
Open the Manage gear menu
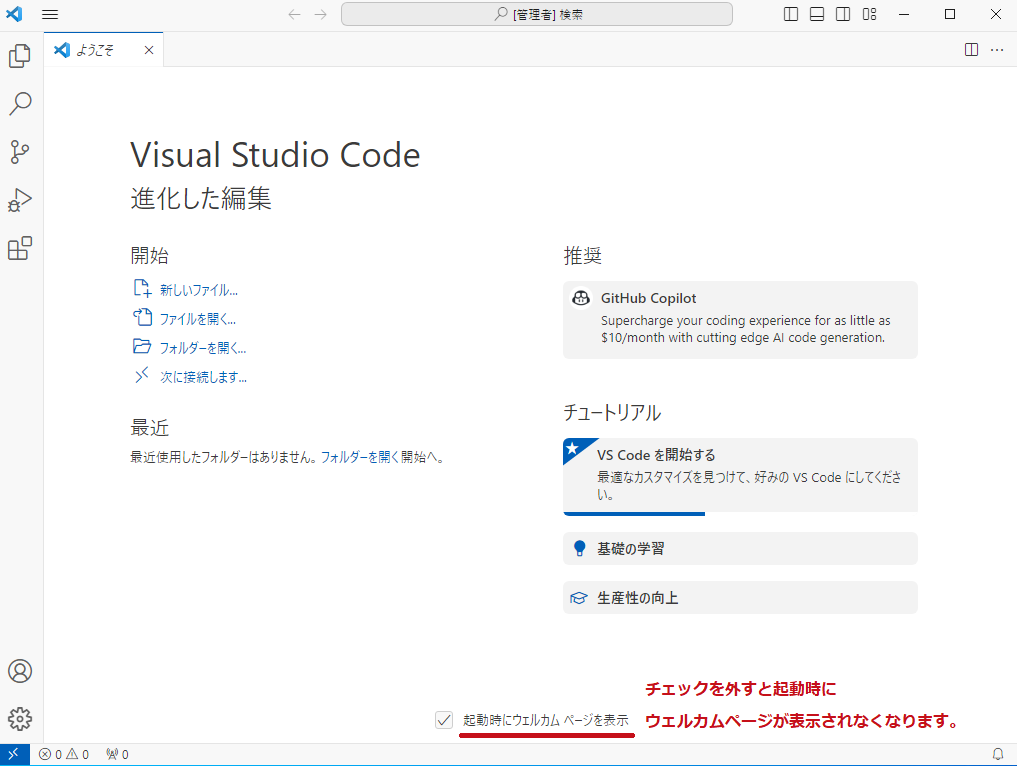tap(20, 719)
